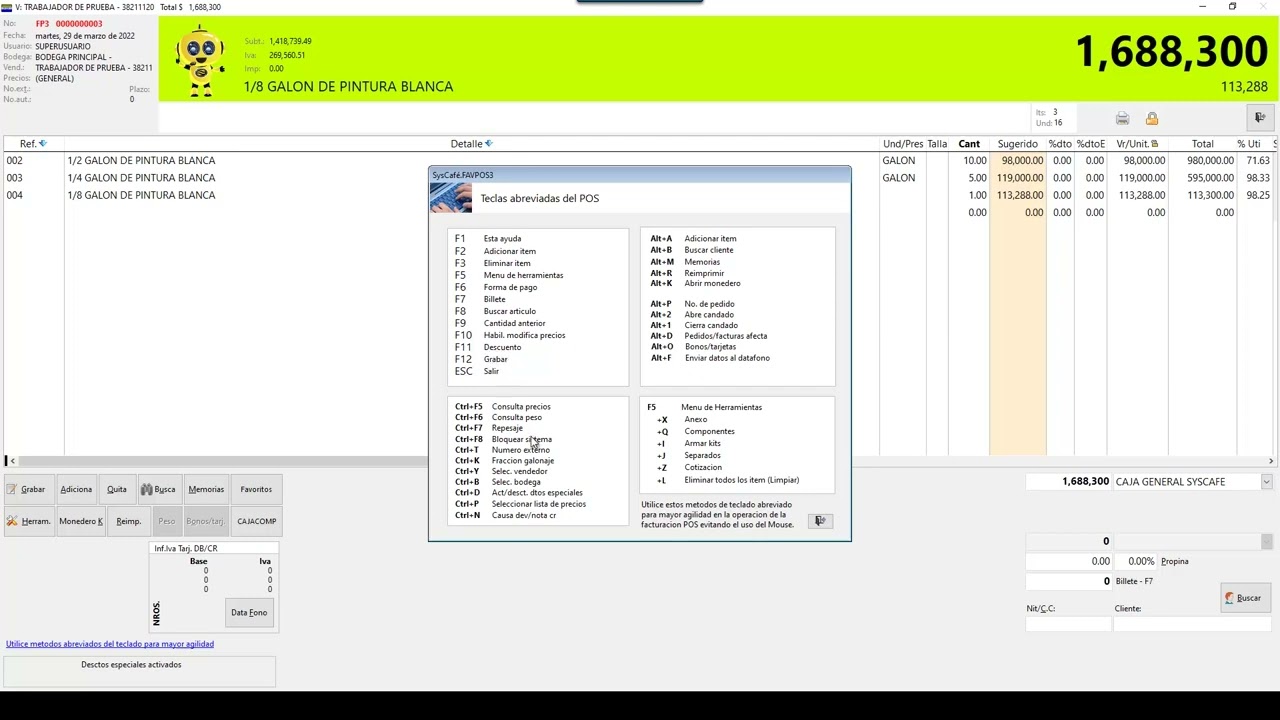1280x720 pixels.
Task: Click the Reimp. reprint button
Action: click(128, 521)
